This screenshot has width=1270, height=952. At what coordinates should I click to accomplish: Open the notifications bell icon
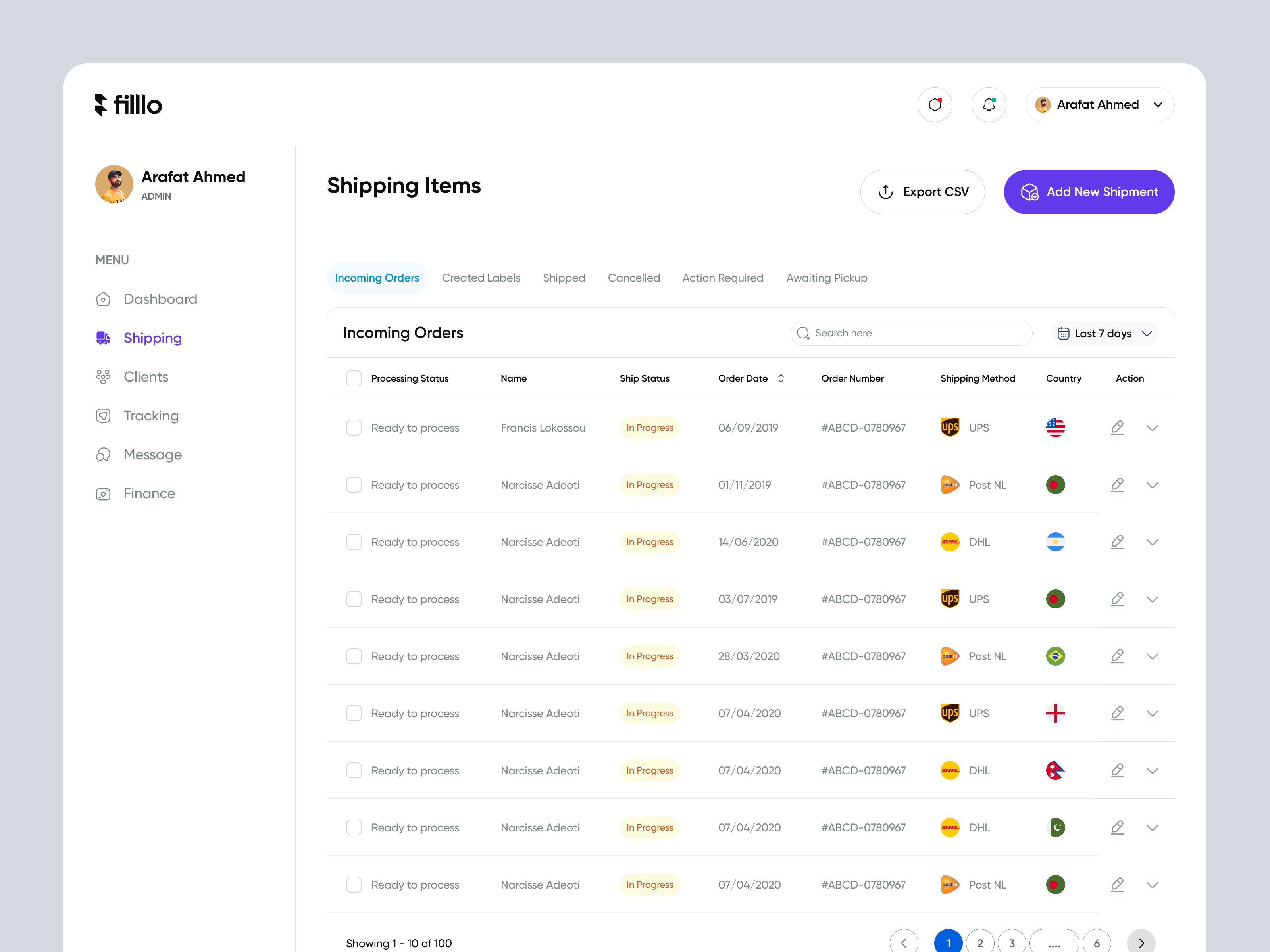989,104
